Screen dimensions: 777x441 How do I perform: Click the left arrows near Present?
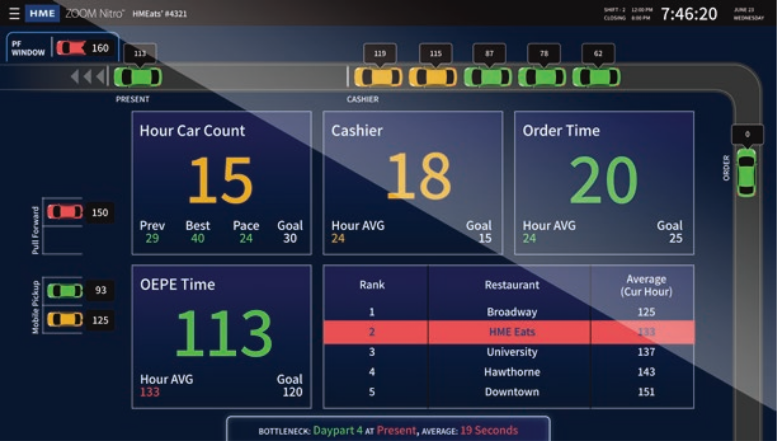[x=88, y=76]
